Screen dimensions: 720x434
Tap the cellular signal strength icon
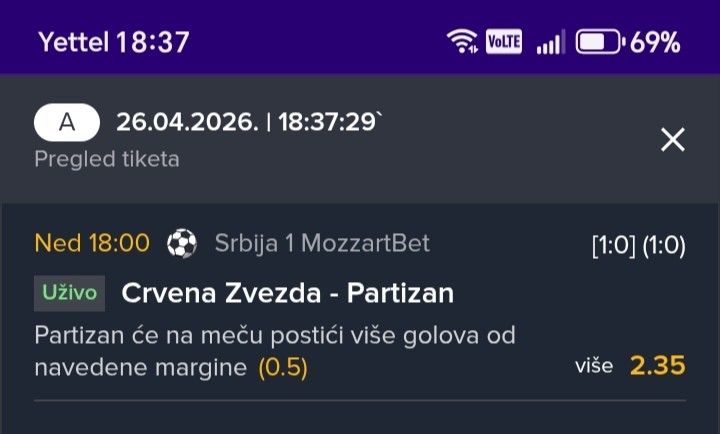[x=550, y=42]
